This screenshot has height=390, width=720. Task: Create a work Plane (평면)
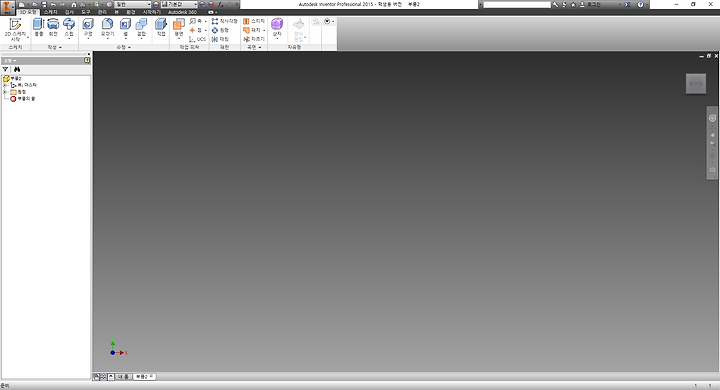179,28
